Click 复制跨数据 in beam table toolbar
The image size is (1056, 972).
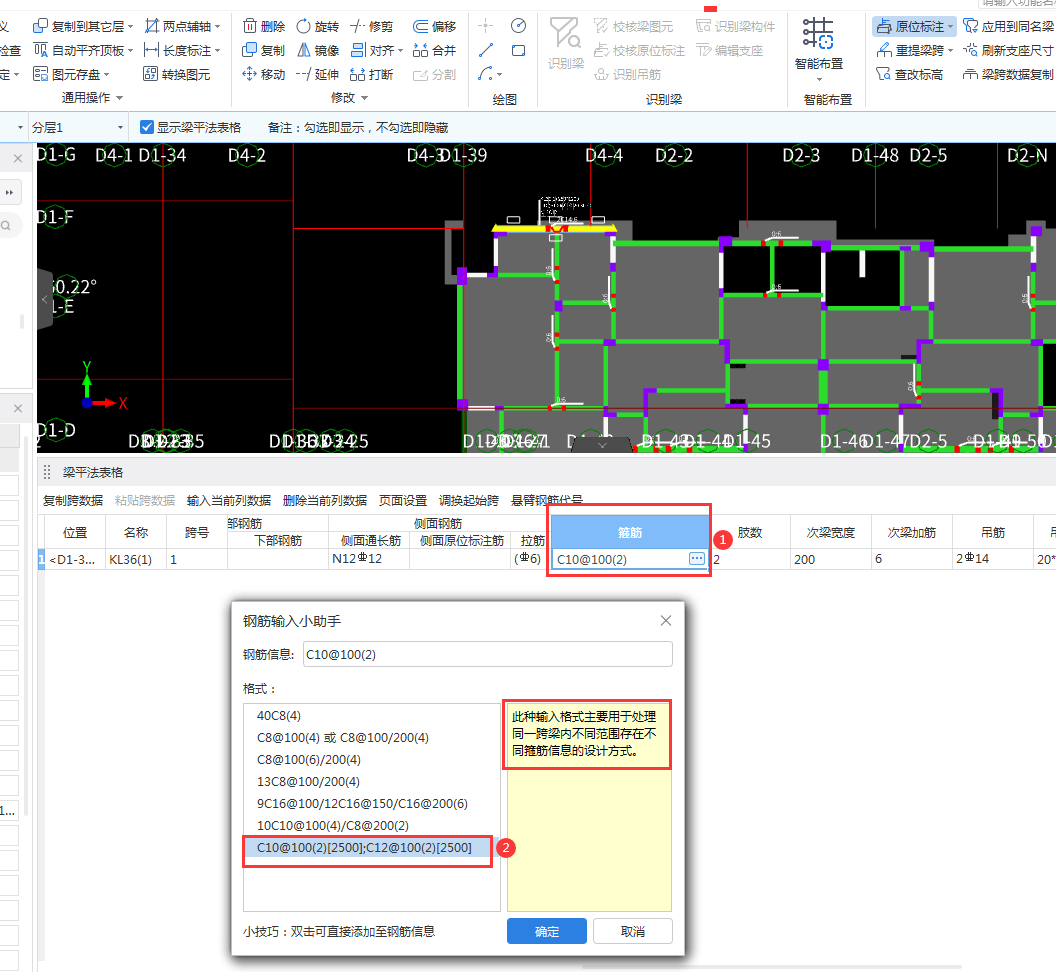[73, 500]
